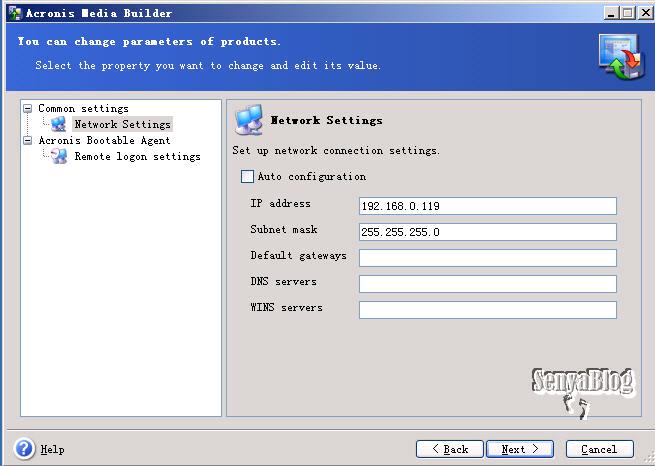Click into the WINS servers field
Image resolution: width=655 pixels, height=466 pixels.
tap(487, 309)
